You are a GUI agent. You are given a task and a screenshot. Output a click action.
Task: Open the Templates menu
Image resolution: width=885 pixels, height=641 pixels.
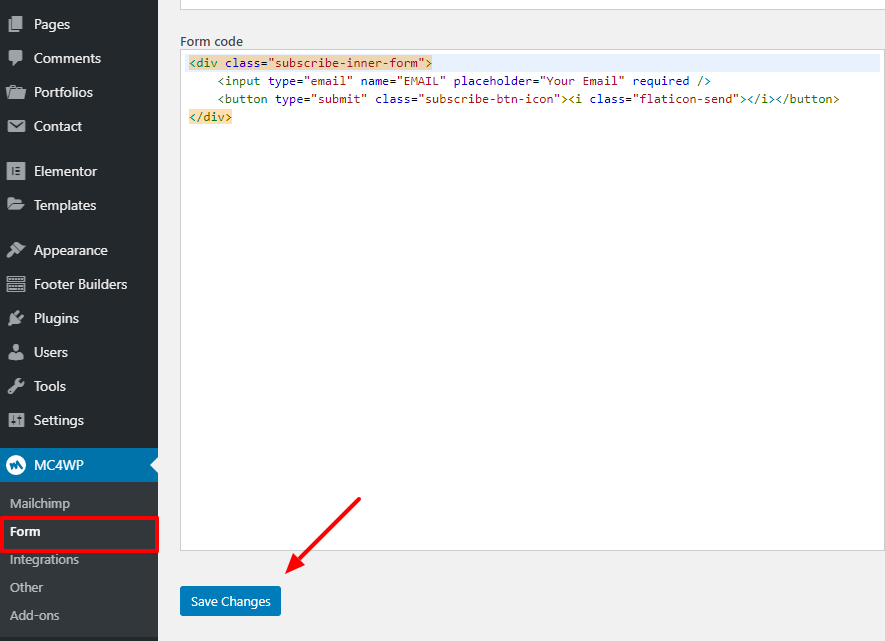pos(65,205)
